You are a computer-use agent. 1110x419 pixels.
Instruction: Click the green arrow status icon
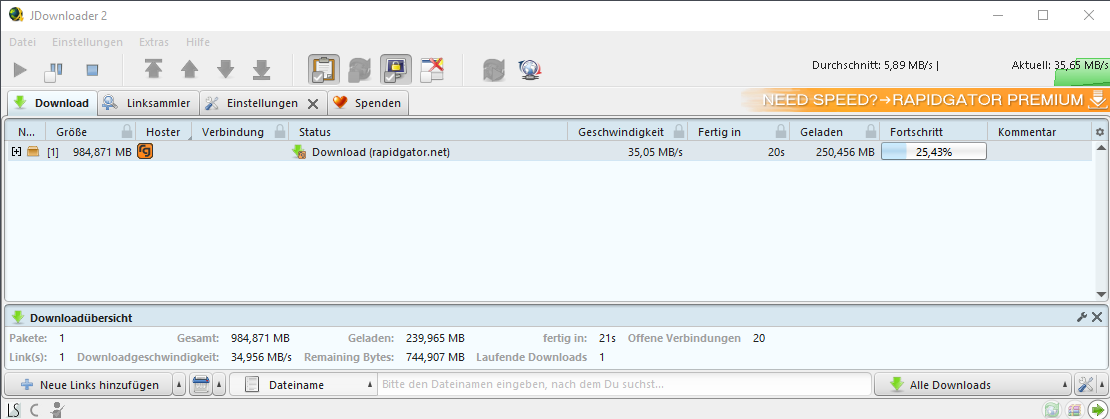[x=1097, y=409]
